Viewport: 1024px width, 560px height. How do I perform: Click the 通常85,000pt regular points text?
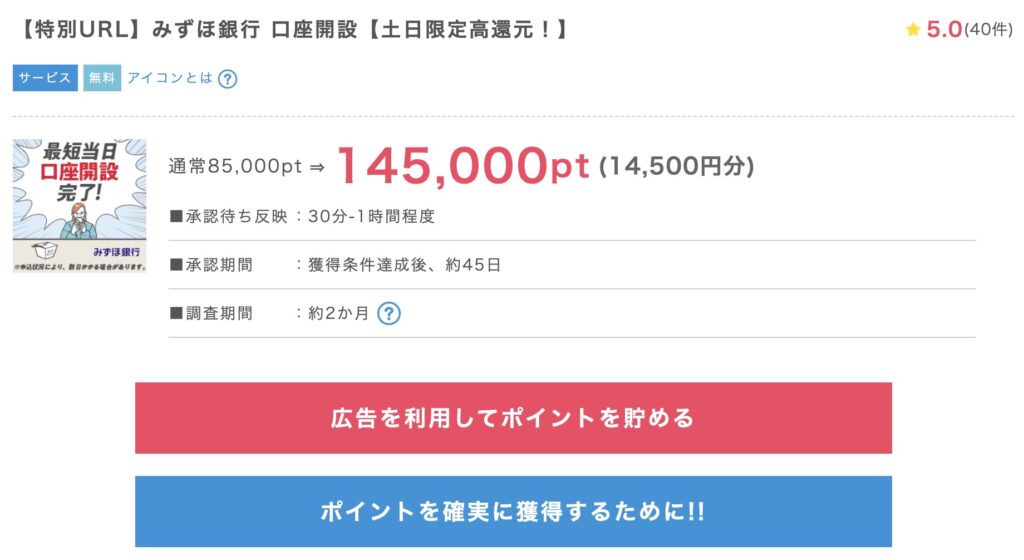(x=235, y=167)
